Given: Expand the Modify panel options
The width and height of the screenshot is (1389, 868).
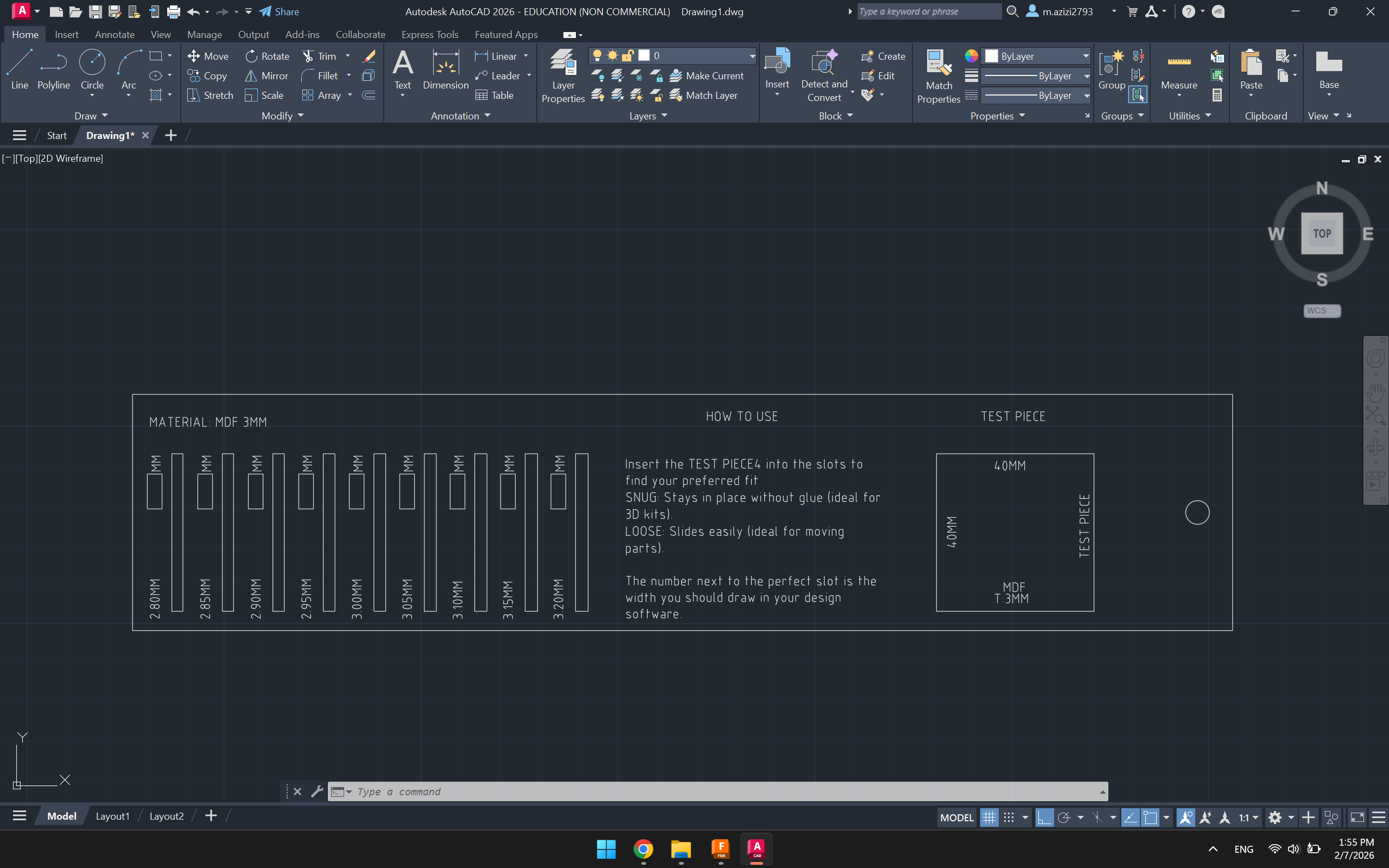Looking at the screenshot, I should click(300, 116).
